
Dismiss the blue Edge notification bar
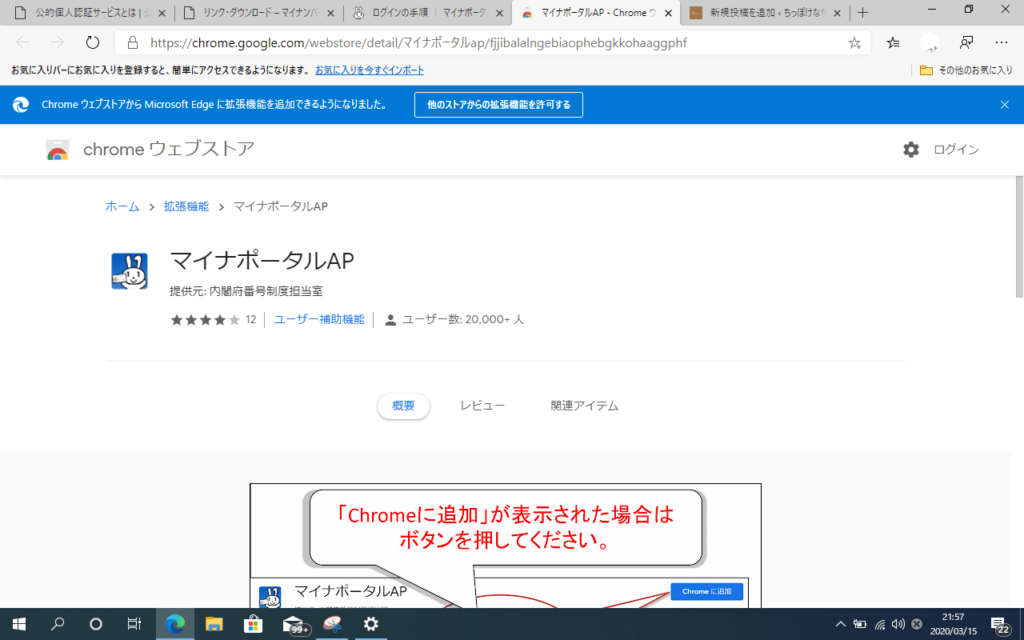coord(1004,104)
